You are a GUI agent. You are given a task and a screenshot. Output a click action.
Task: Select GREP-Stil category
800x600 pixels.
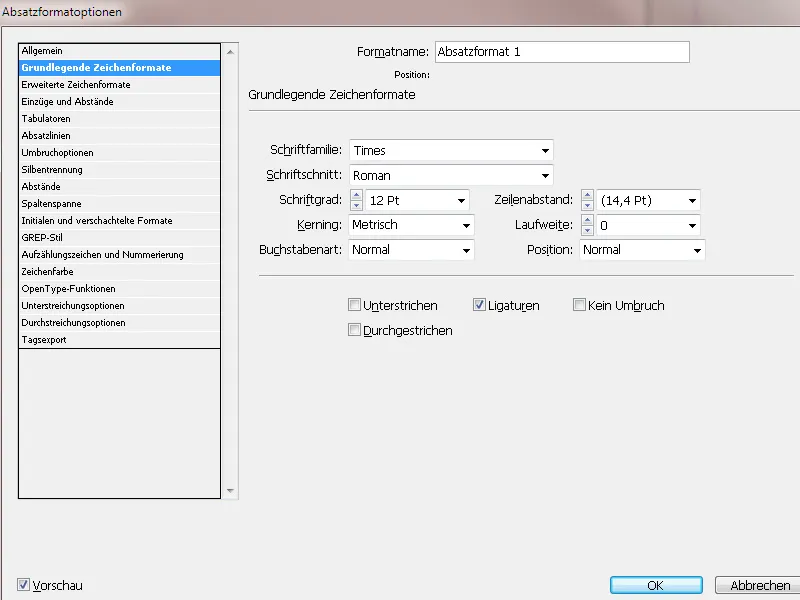click(119, 238)
